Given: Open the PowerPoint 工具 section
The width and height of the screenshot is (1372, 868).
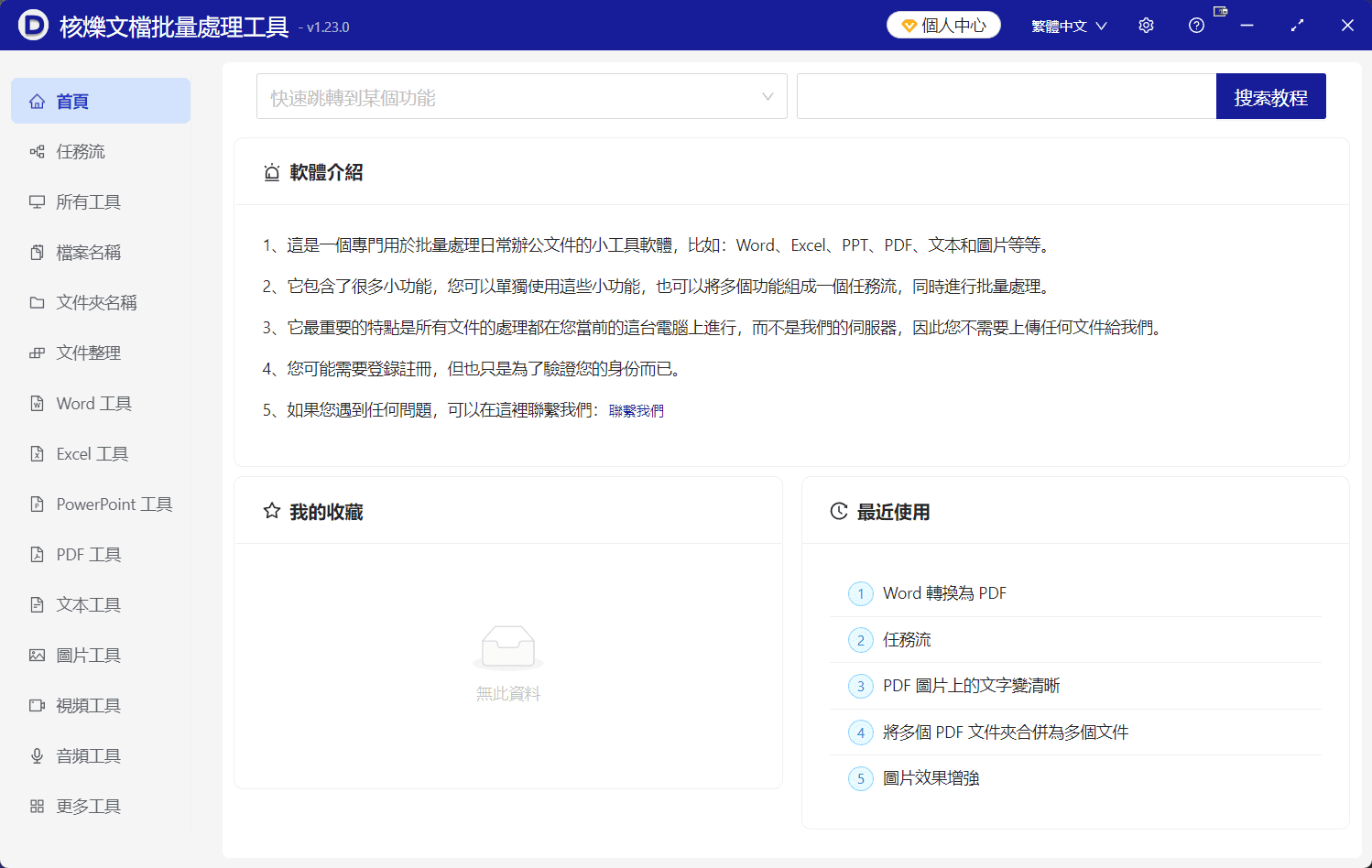Looking at the screenshot, I should (x=101, y=504).
